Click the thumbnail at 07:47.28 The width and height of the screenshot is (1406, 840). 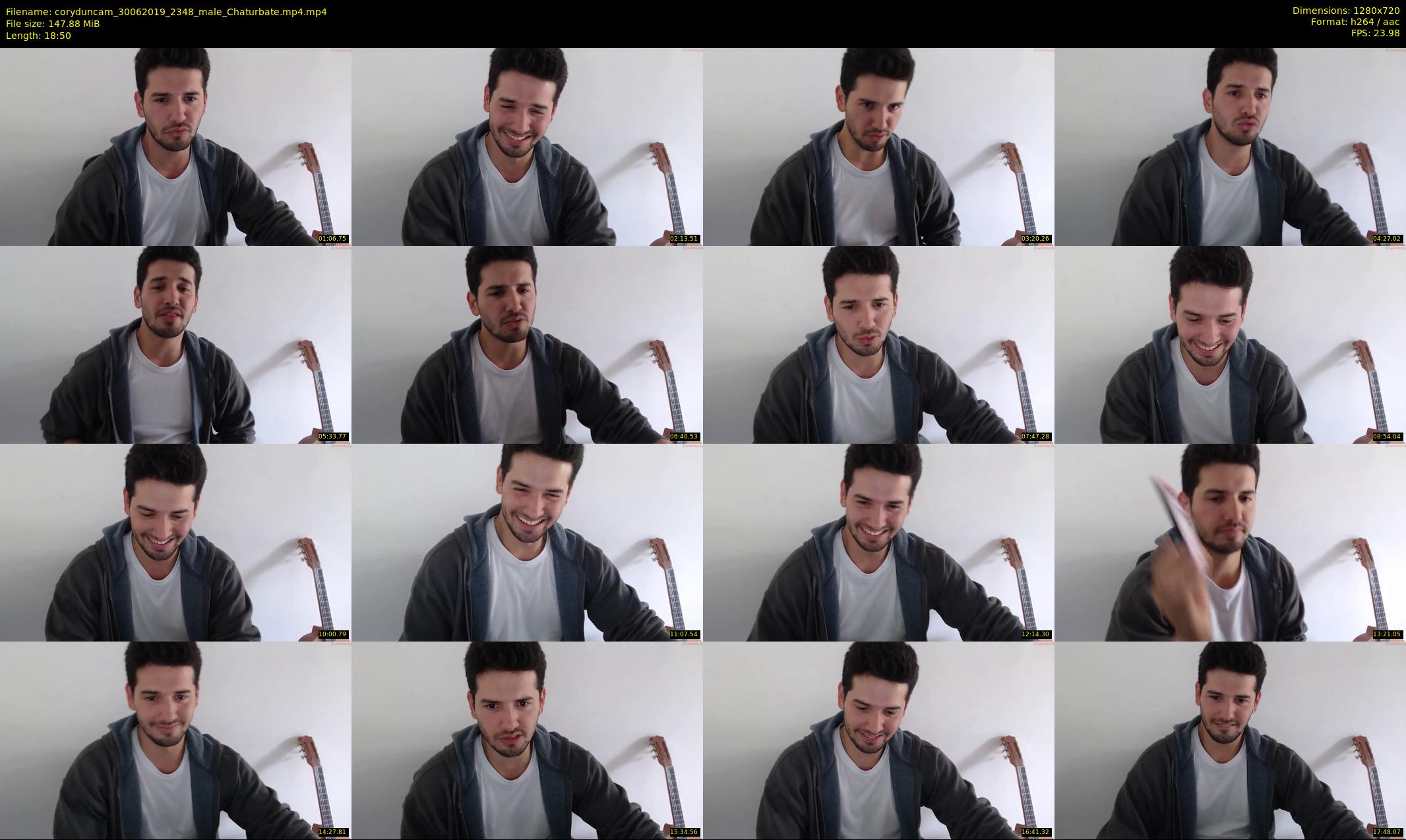(x=878, y=344)
